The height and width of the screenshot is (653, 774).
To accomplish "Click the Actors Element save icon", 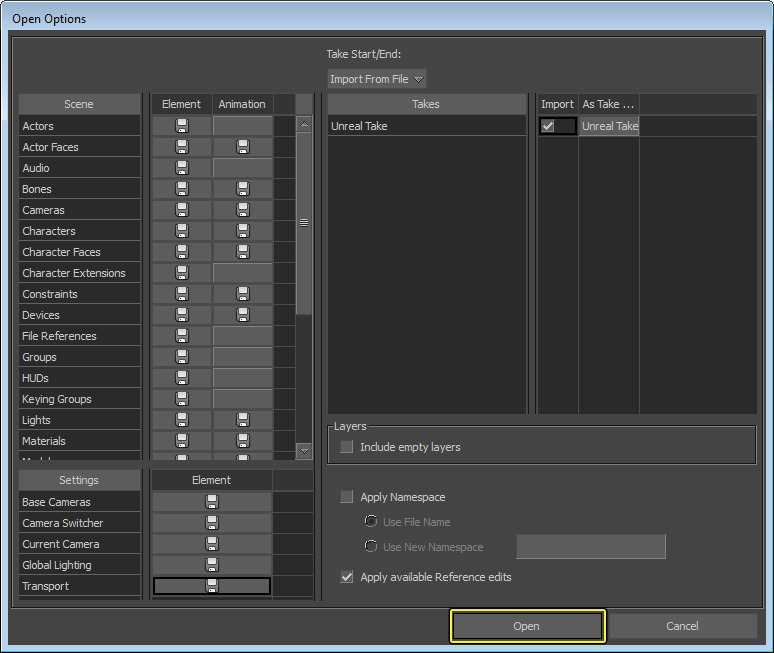I will 182,126.
